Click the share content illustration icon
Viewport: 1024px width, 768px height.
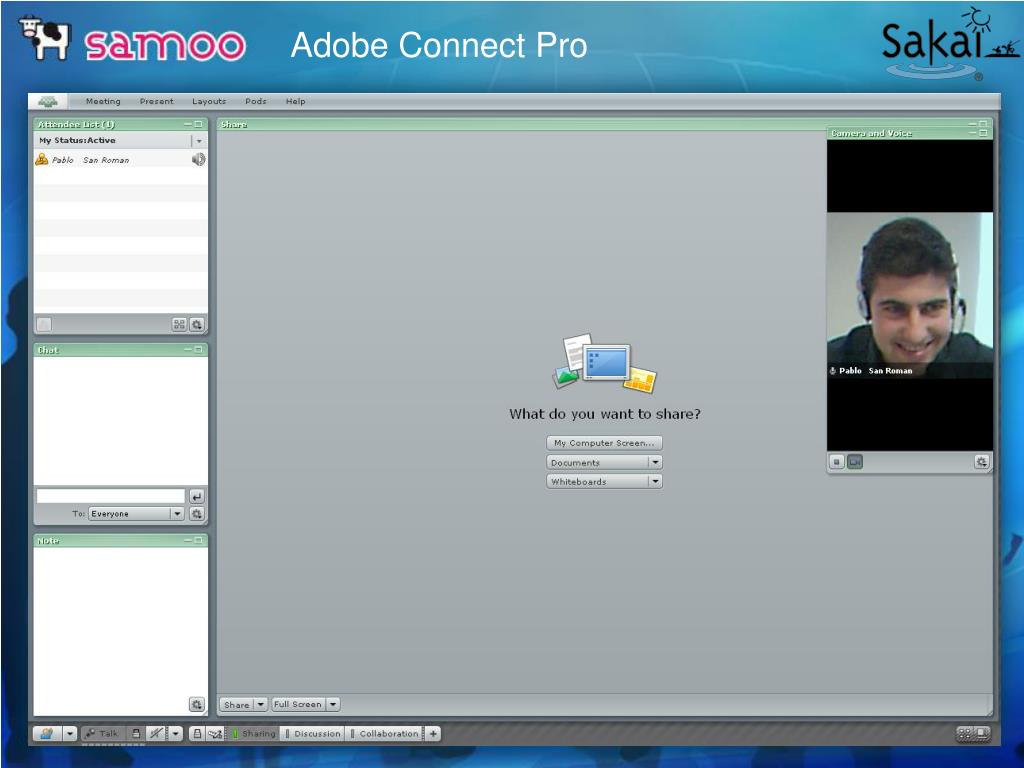pos(604,363)
